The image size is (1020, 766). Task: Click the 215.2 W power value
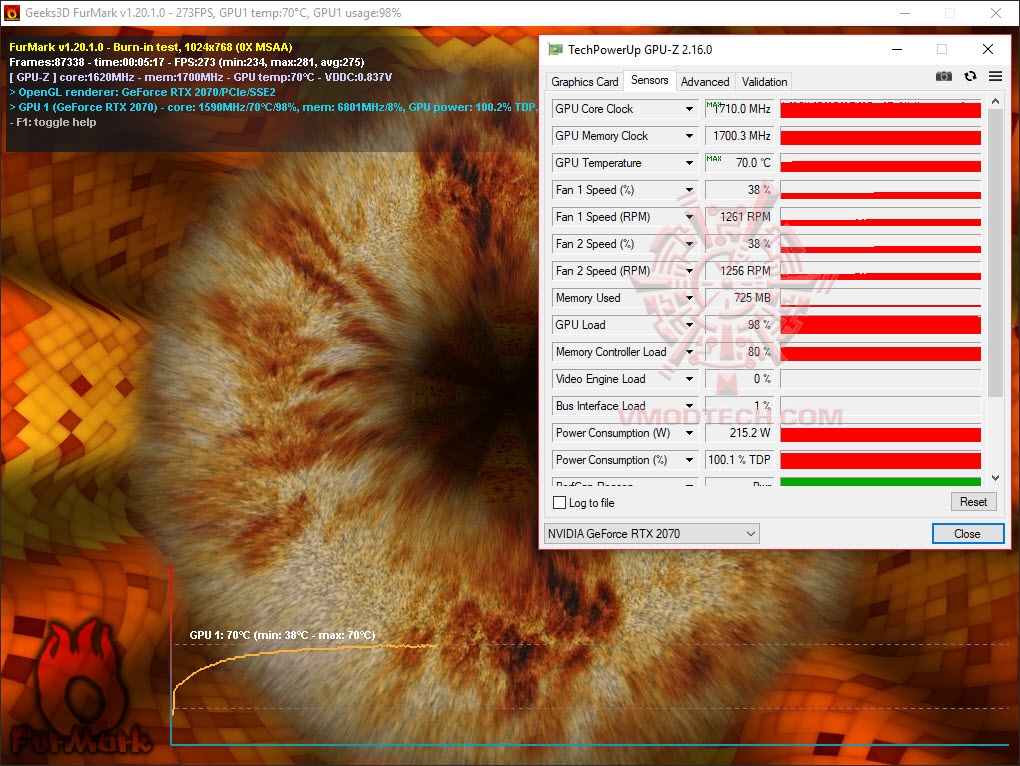coord(740,432)
